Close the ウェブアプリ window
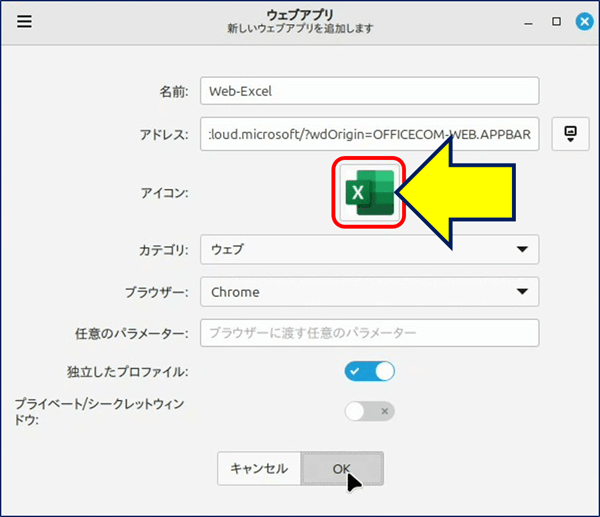The width and height of the screenshot is (600, 517). (584, 21)
